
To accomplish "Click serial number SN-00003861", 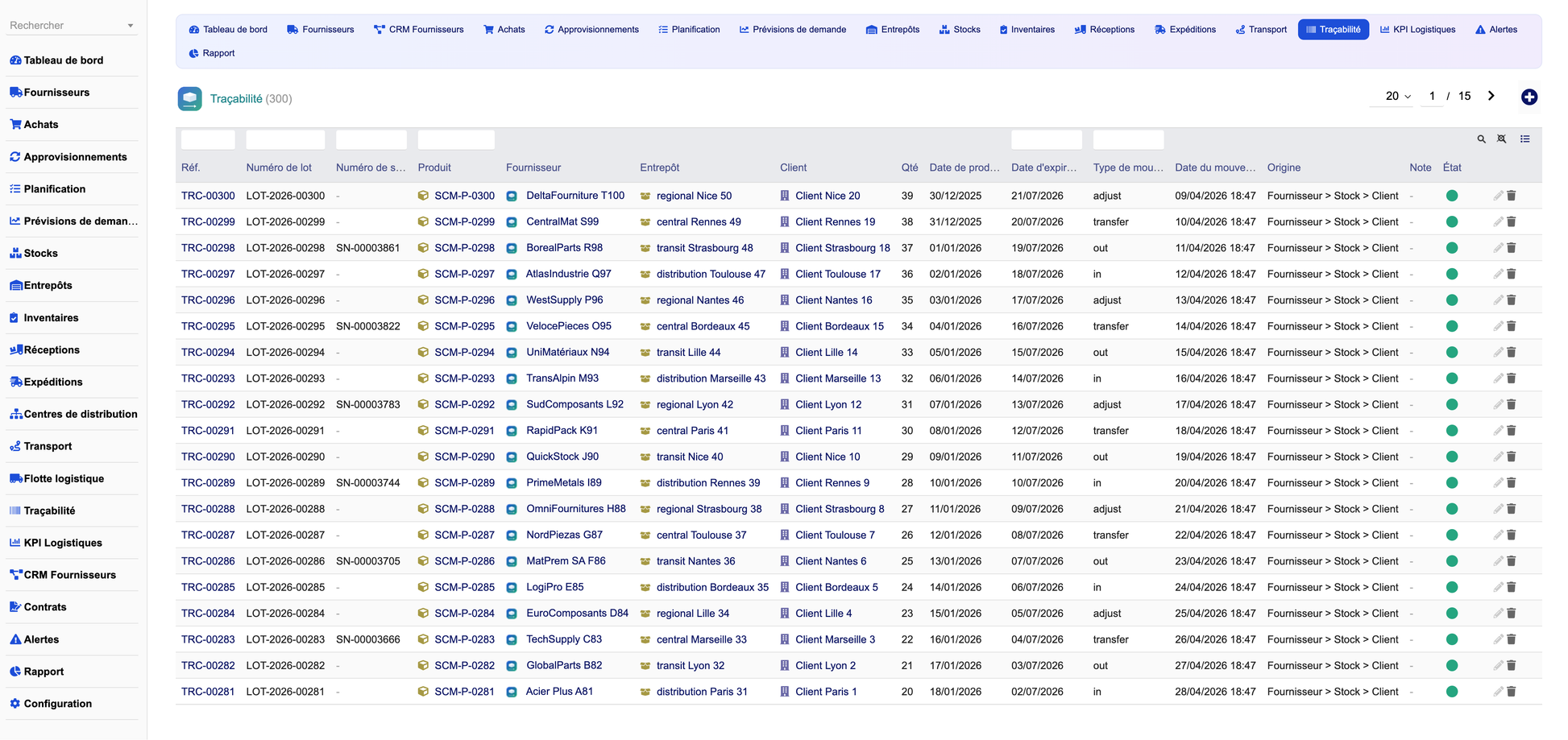I will point(368,248).
